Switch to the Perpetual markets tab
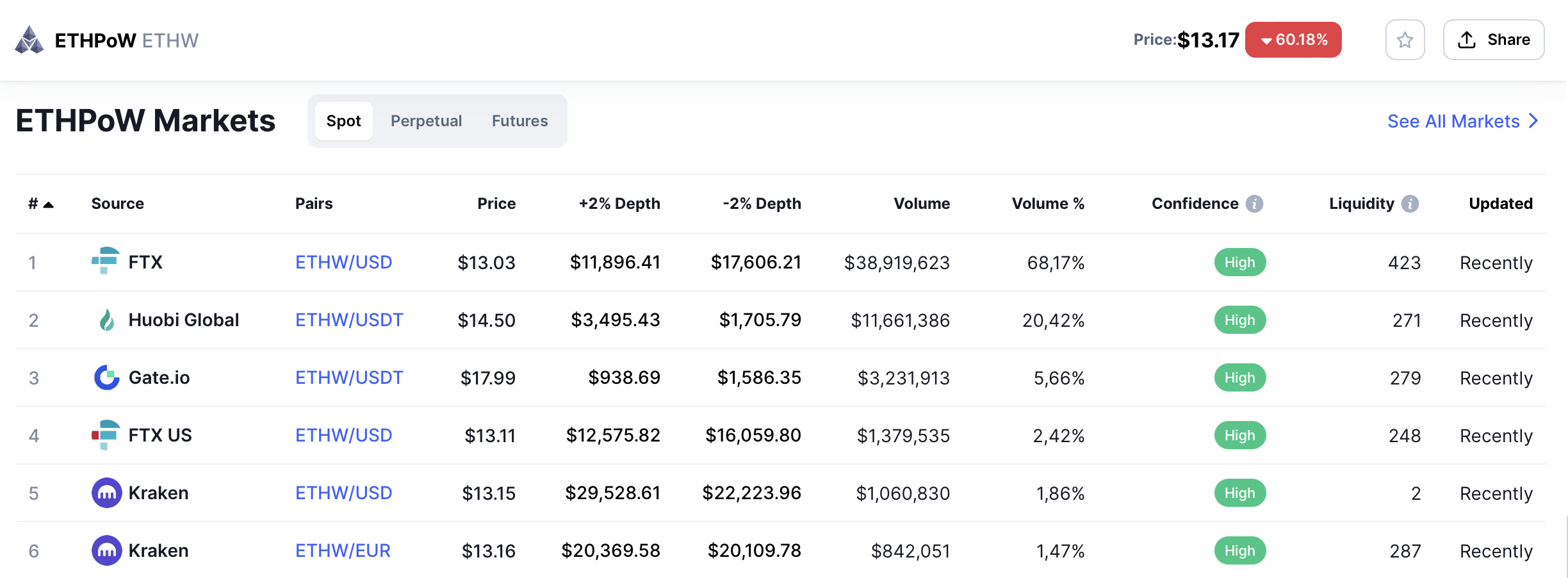Screen dimensions: 1568x578 (426, 121)
